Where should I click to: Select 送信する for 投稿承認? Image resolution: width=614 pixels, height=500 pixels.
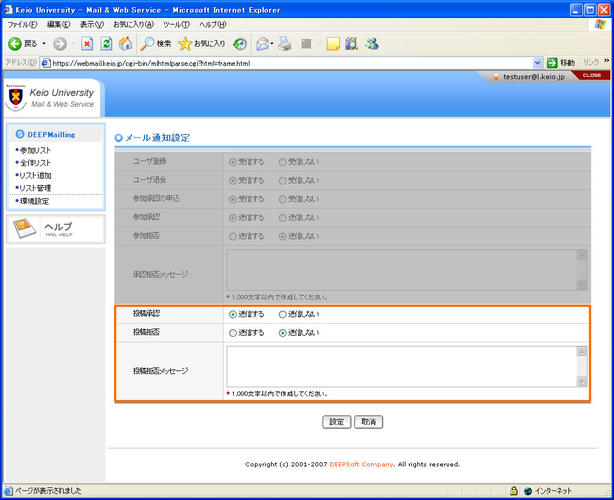coord(234,314)
